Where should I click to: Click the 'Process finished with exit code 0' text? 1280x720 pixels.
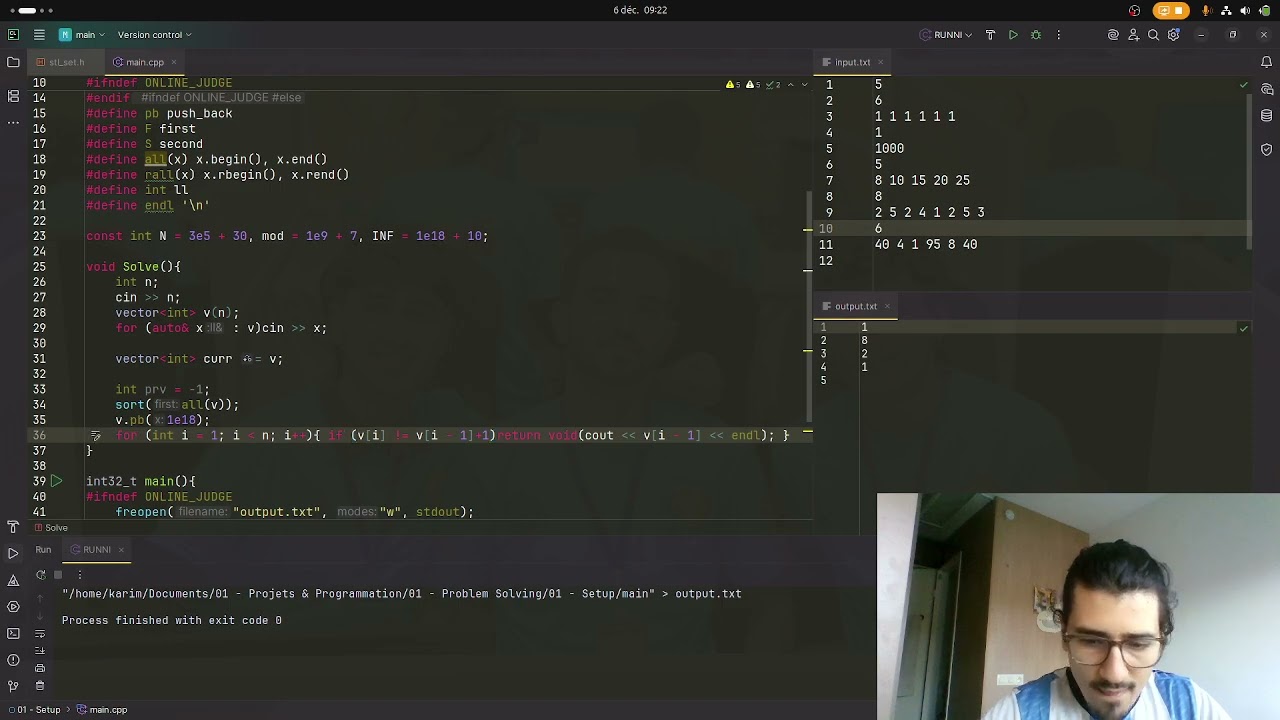172,621
